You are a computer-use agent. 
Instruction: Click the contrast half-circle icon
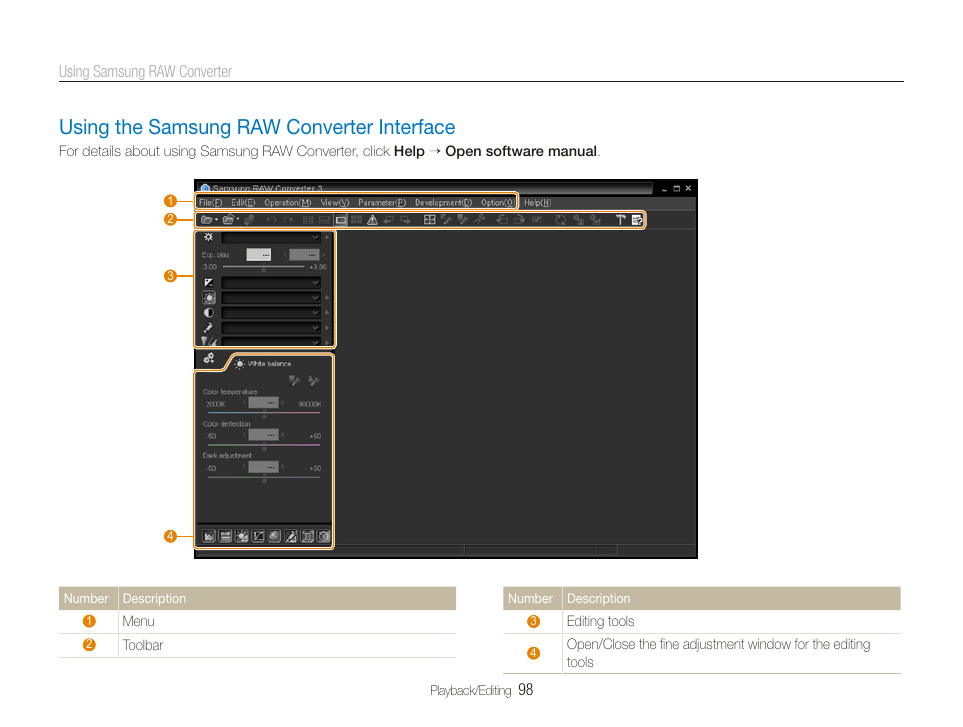pos(209,313)
